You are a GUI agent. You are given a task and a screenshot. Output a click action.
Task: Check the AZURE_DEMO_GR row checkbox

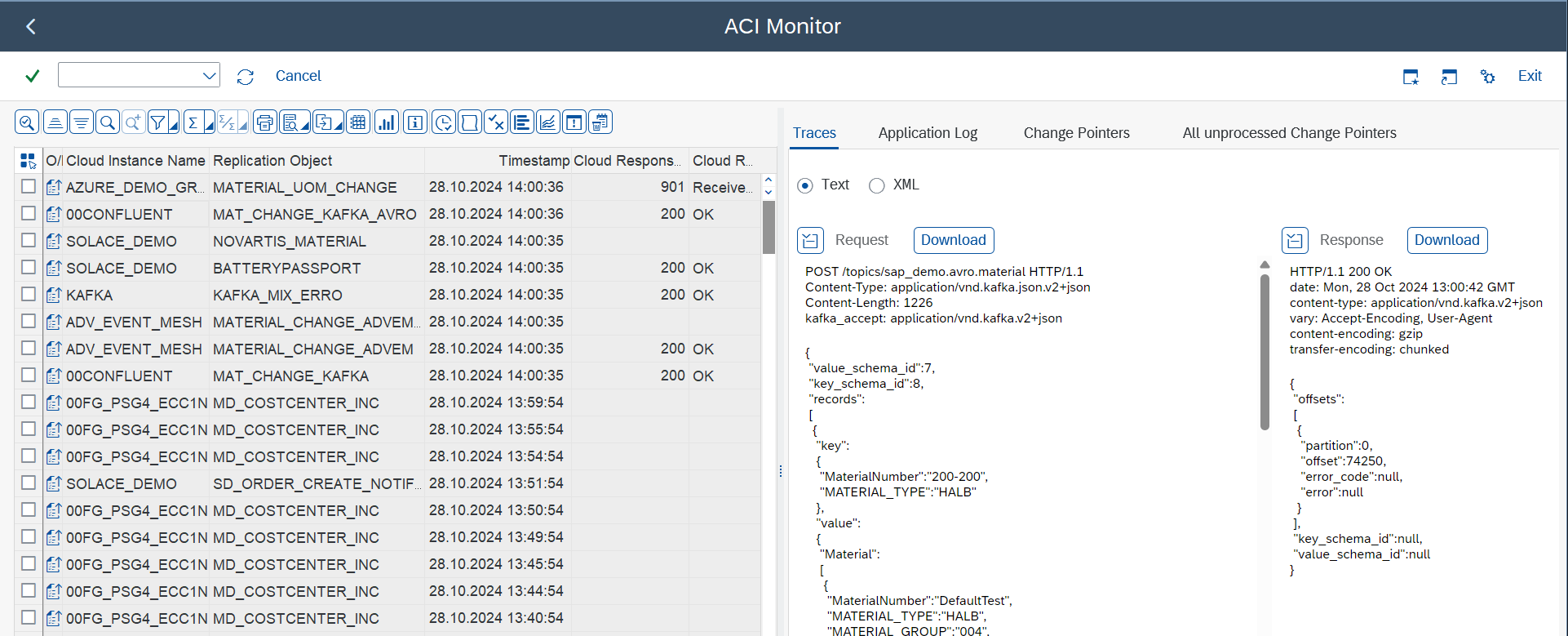point(29,187)
